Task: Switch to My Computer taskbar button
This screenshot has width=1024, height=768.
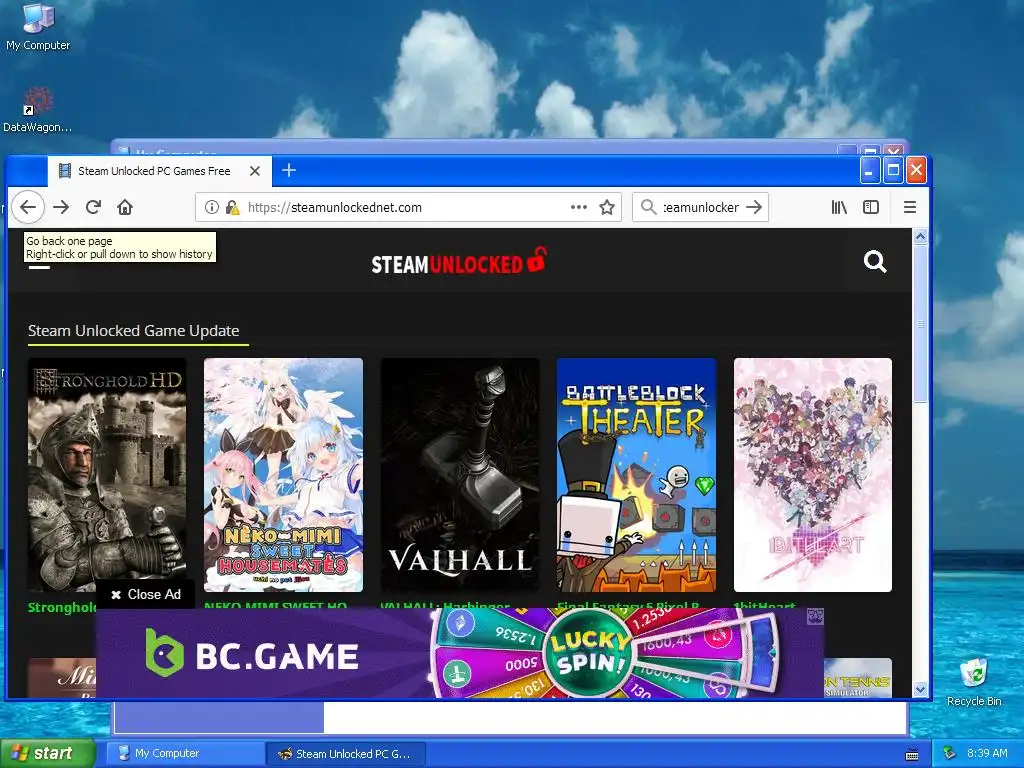Action: [x=185, y=753]
